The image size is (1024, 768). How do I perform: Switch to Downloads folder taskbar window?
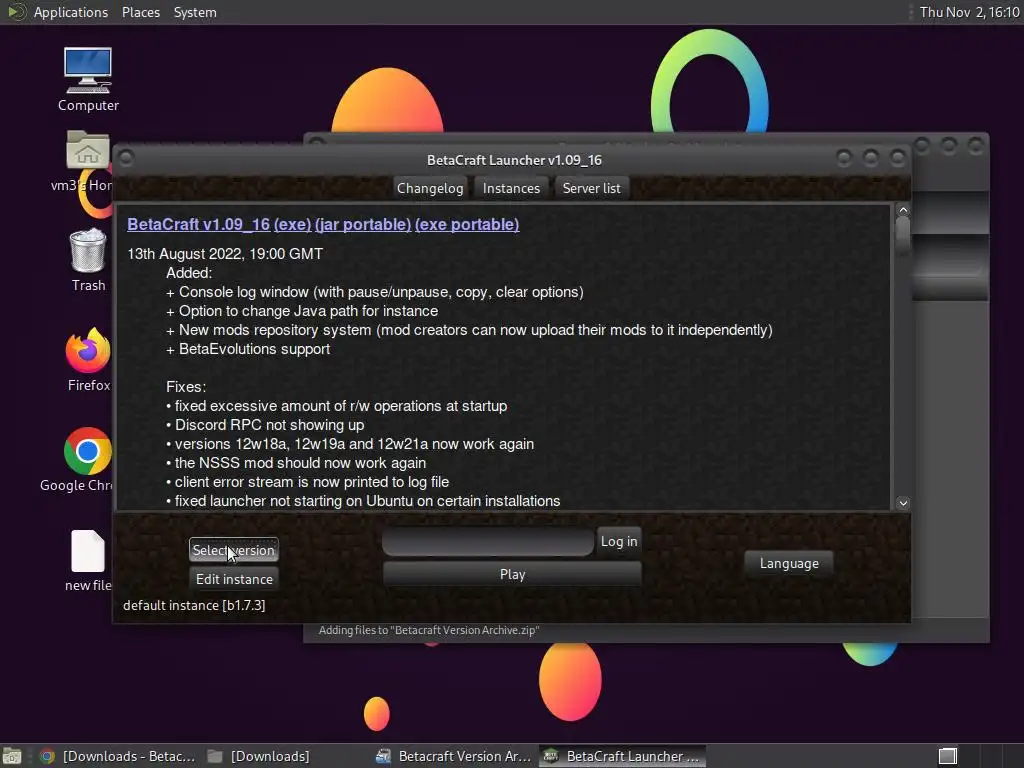[258, 756]
